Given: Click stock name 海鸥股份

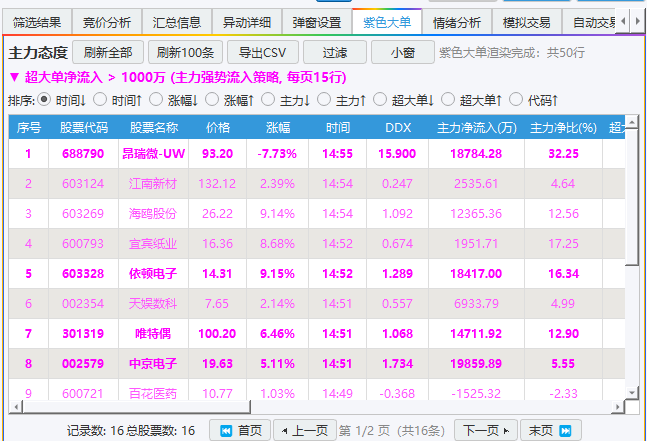Looking at the screenshot, I should [x=153, y=214].
